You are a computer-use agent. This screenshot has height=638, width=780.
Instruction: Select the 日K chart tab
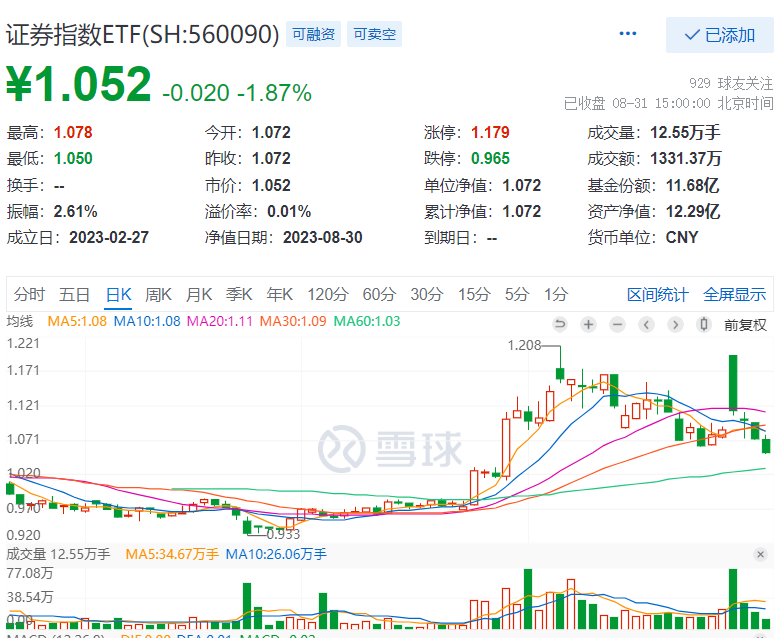(118, 294)
